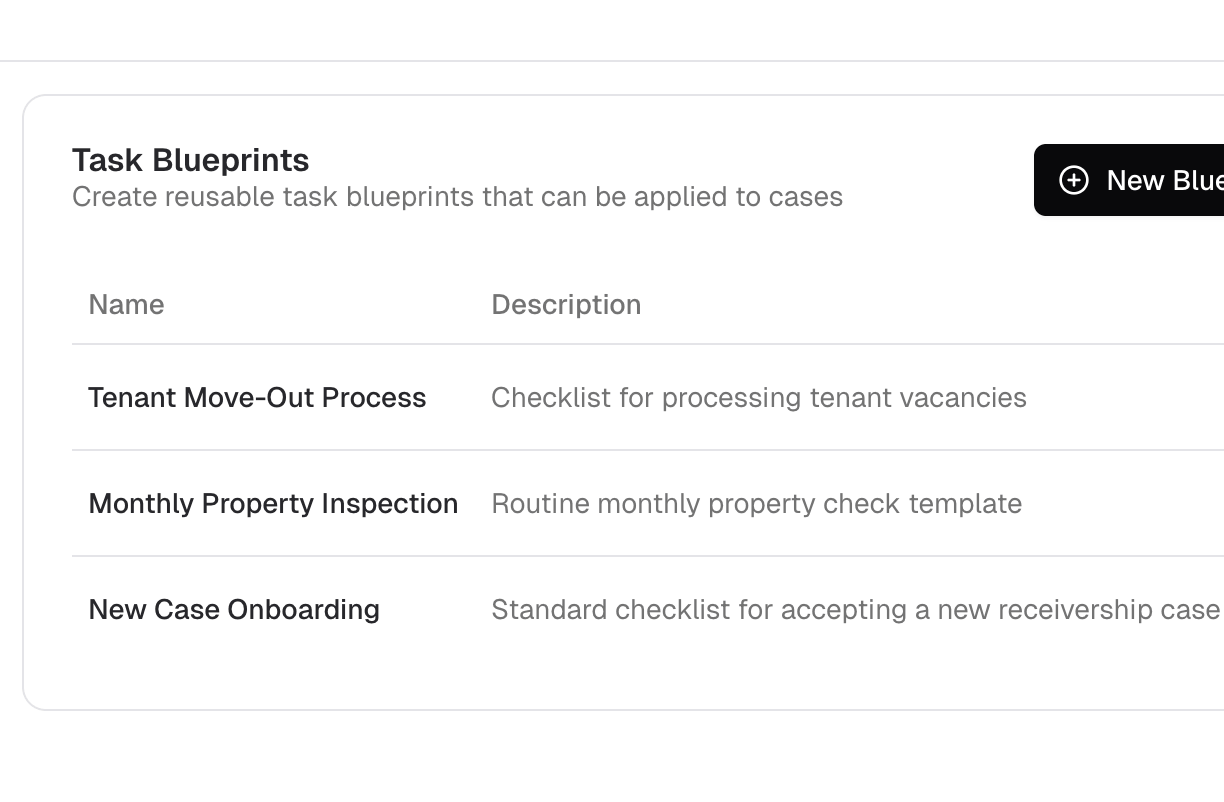The image size is (1224, 802).
Task: Sort table by clicking Description header
Action: point(566,304)
